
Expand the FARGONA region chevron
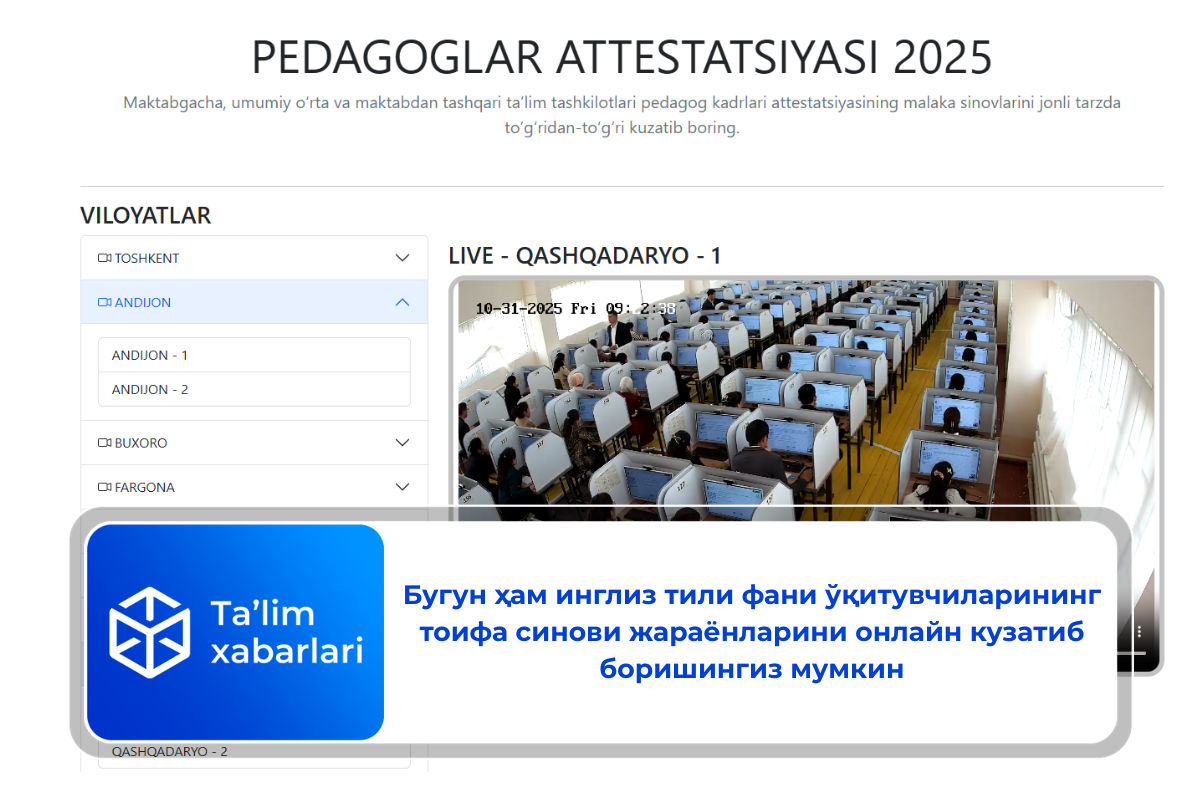click(x=402, y=487)
